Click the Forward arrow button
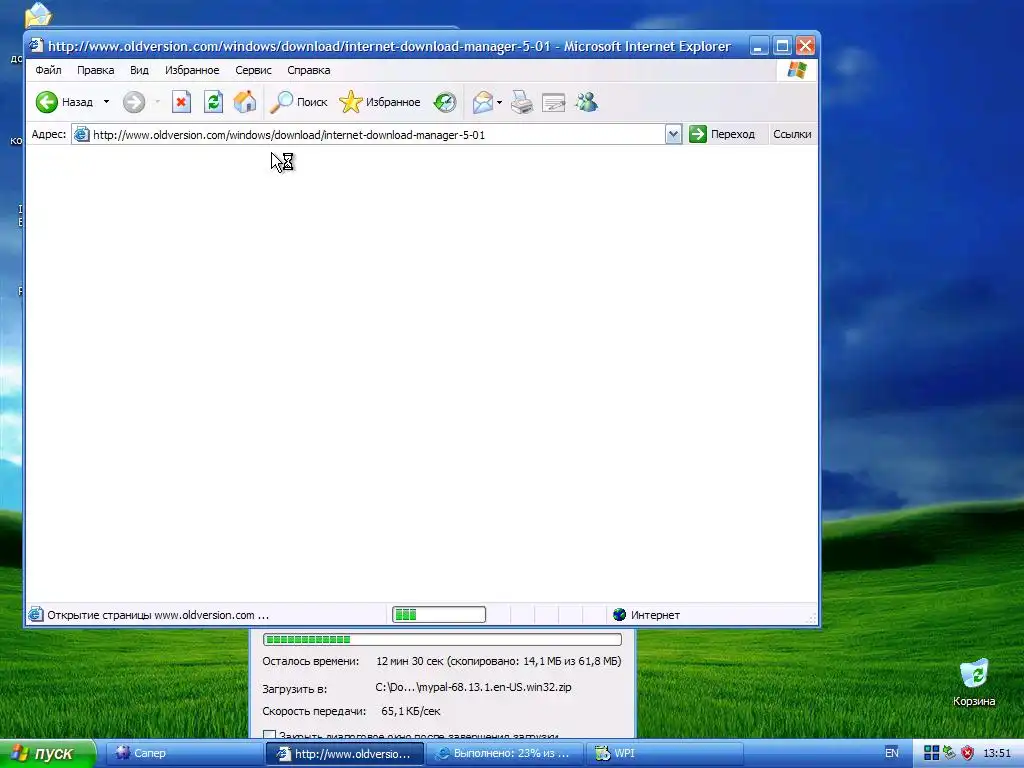 (134, 102)
